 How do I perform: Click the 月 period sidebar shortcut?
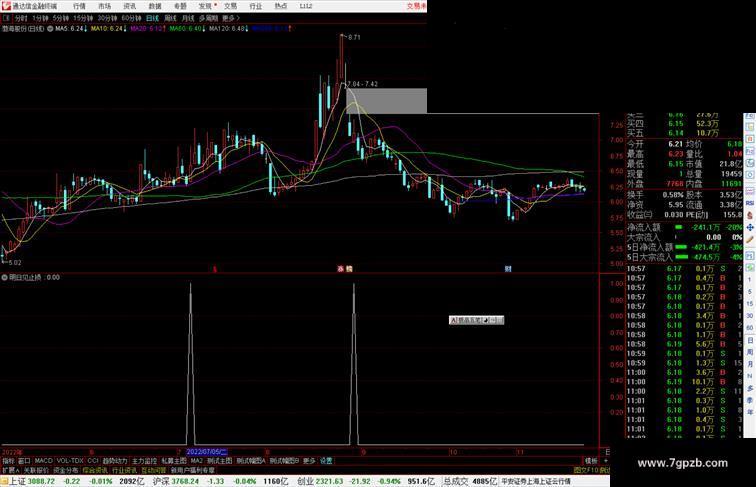pyautogui.click(x=750, y=365)
